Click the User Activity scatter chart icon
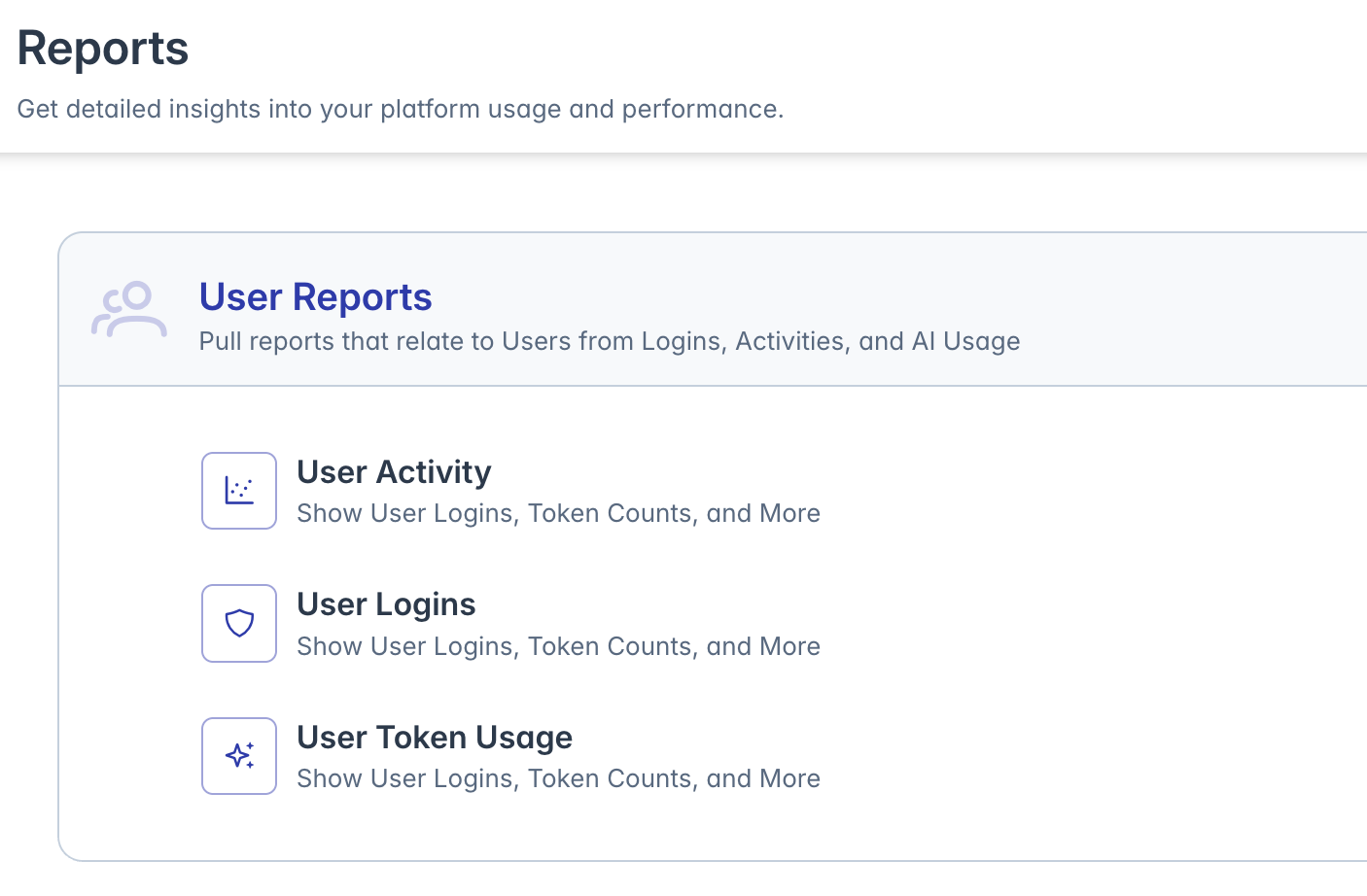1367x896 pixels. (239, 491)
